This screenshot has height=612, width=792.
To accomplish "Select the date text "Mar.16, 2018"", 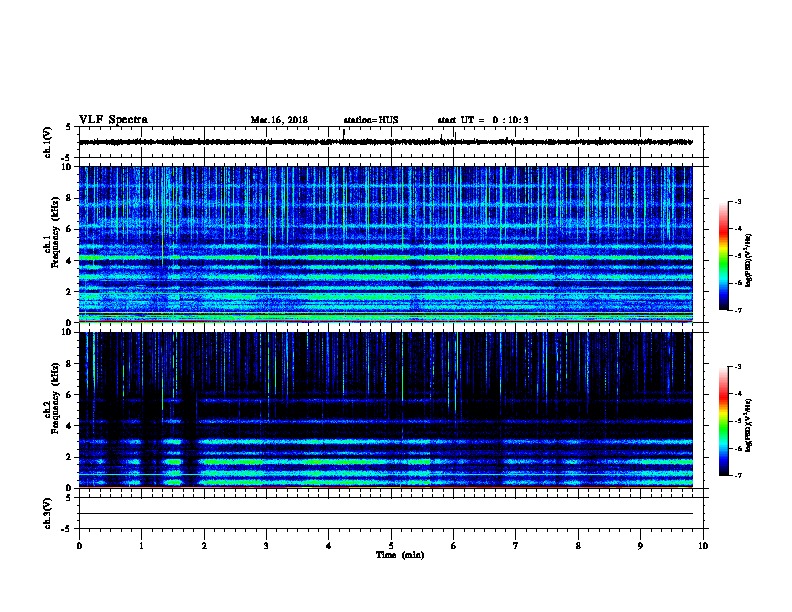I will [x=279, y=120].
